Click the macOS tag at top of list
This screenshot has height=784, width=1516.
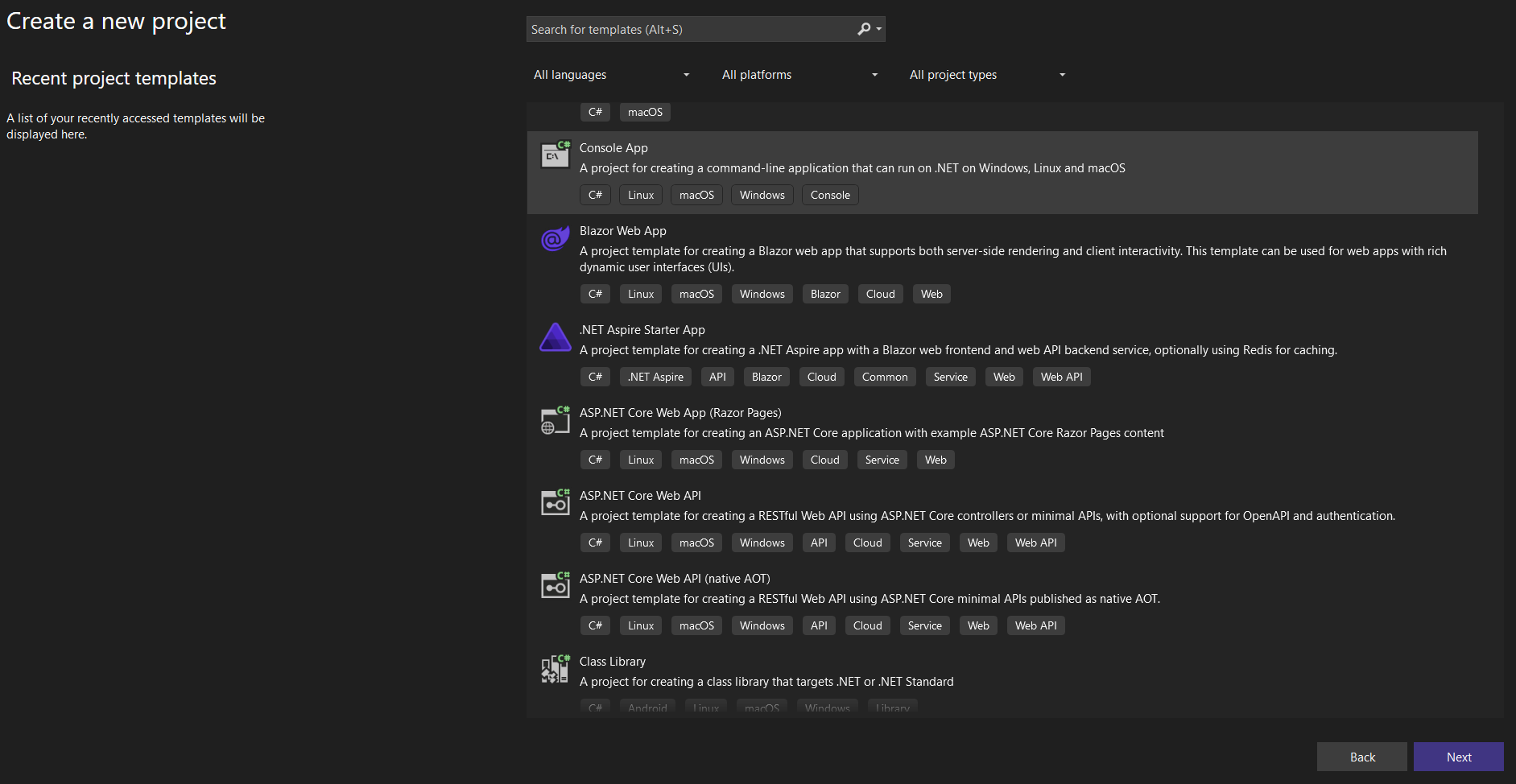(x=645, y=112)
